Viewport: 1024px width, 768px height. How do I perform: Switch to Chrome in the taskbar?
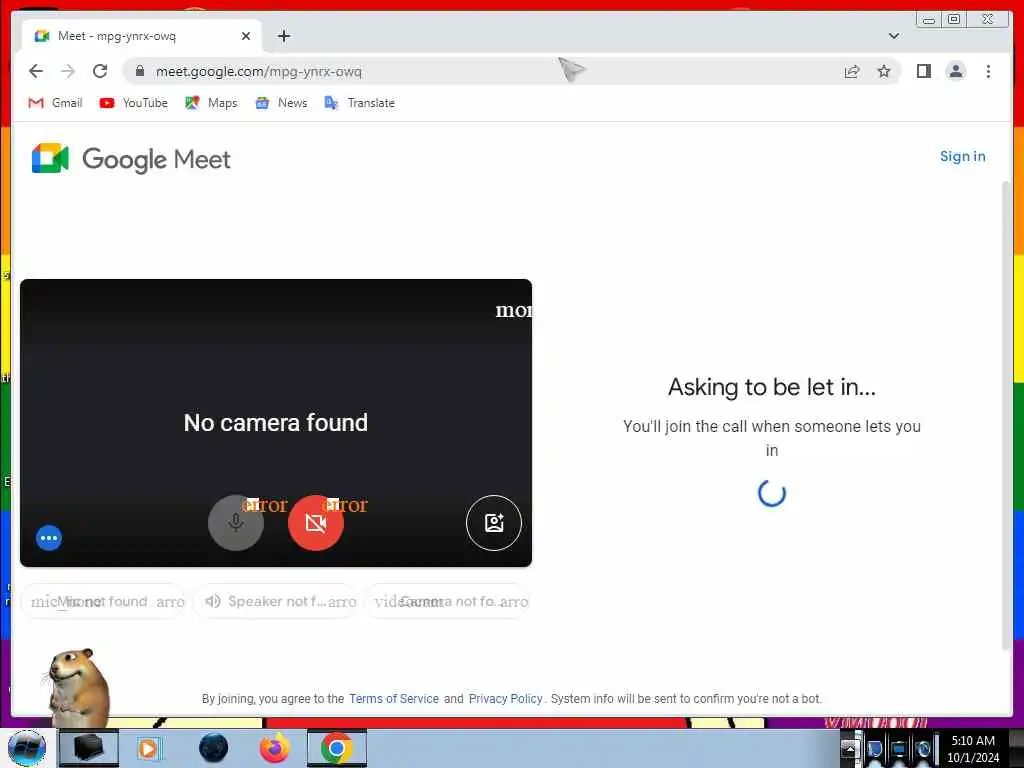tap(336, 748)
